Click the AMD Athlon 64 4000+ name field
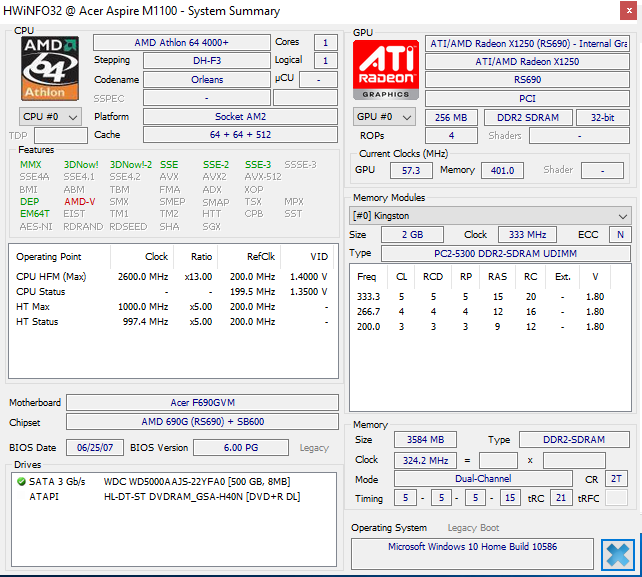This screenshot has width=642, height=577. coord(181,43)
